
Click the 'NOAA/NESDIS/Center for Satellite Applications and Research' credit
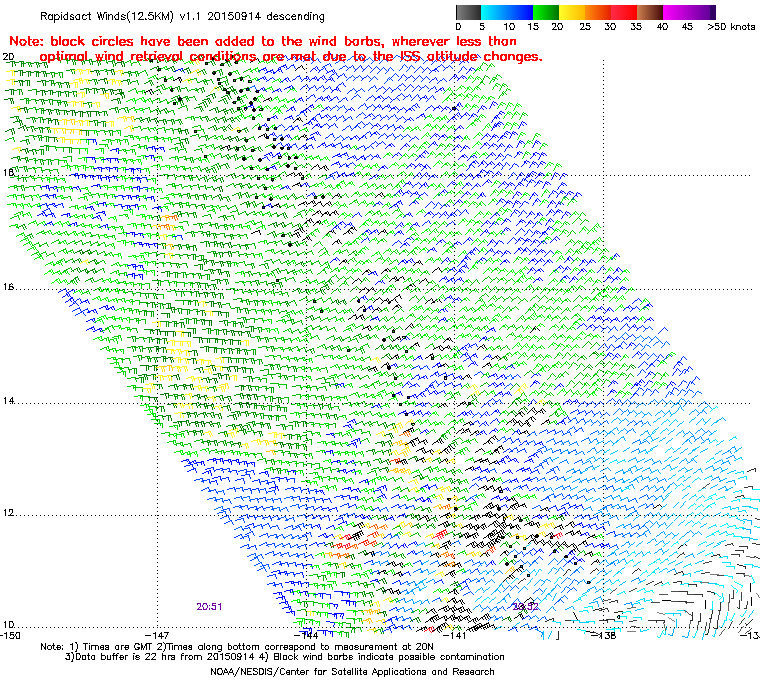(x=352, y=672)
